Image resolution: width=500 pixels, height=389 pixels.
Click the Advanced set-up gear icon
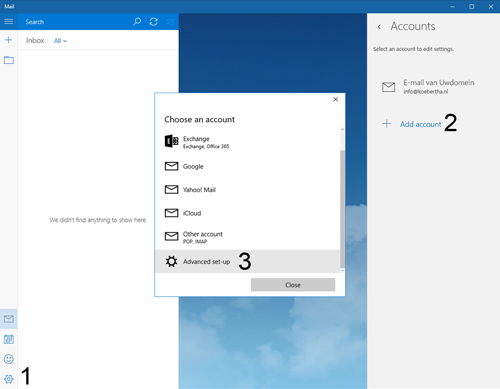(171, 261)
